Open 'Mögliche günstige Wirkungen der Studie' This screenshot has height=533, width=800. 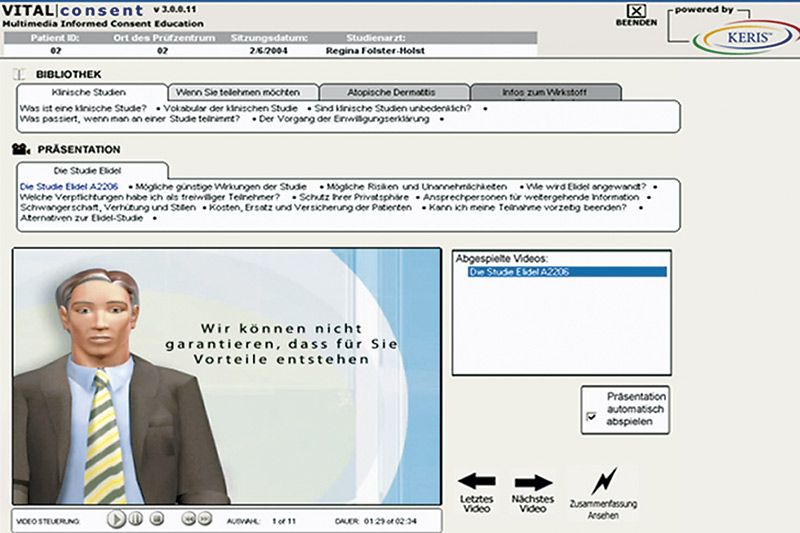[221, 187]
